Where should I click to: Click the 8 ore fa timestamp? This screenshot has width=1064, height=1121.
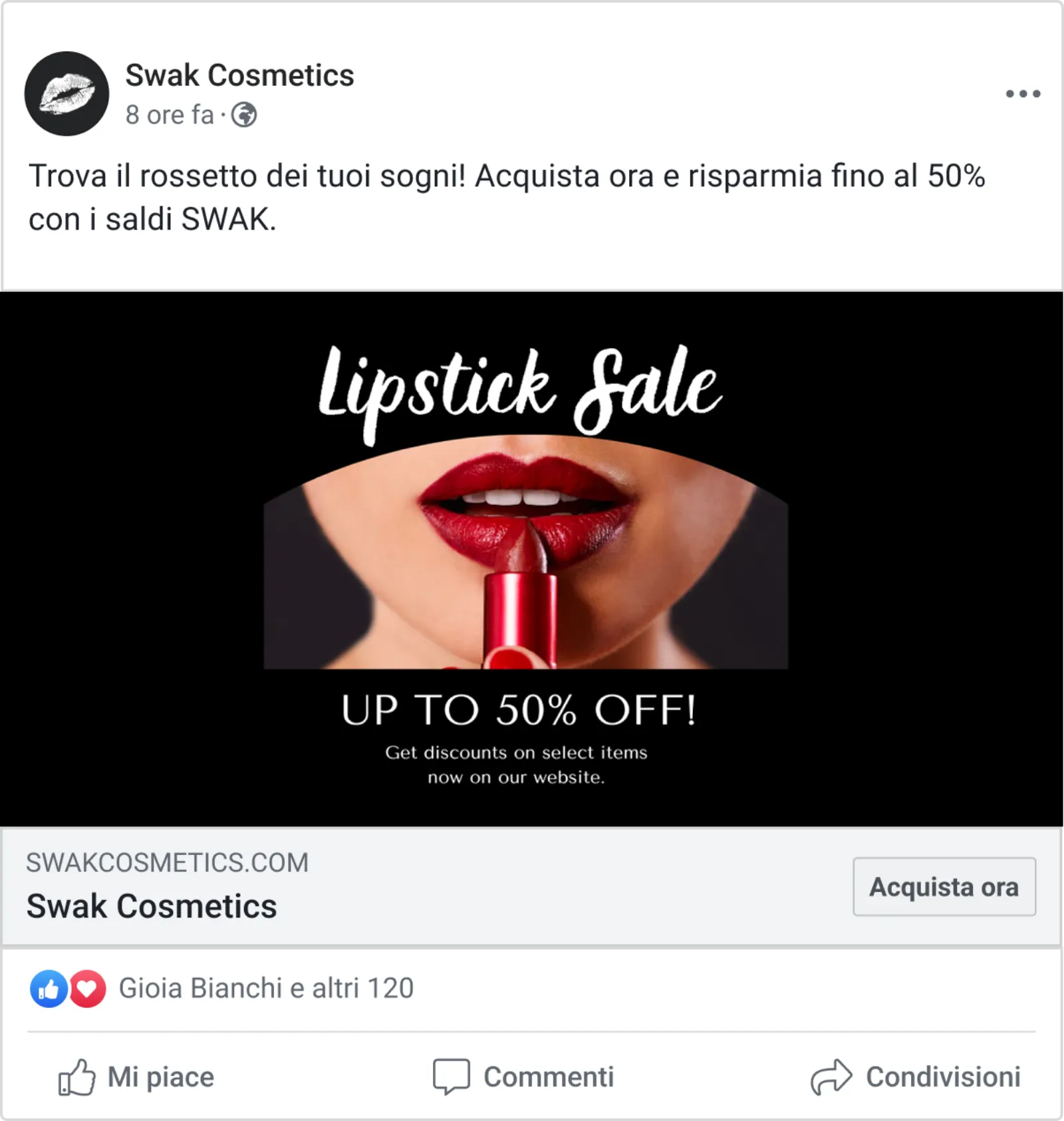[x=170, y=115]
